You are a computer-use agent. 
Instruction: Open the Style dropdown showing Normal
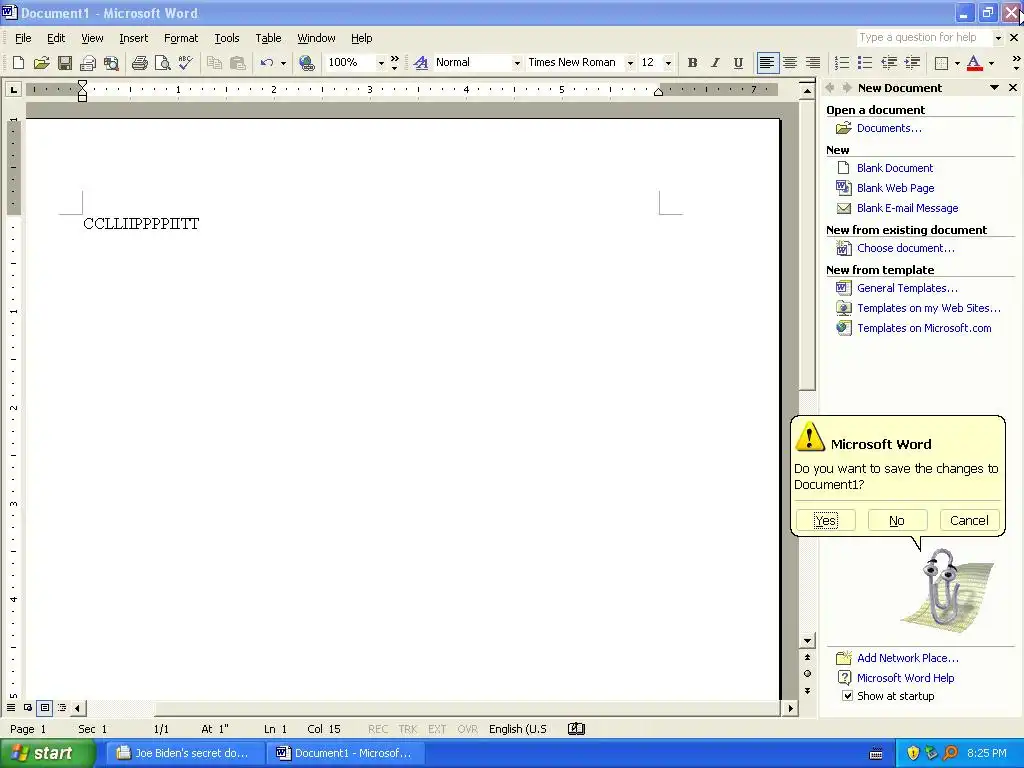(517, 63)
